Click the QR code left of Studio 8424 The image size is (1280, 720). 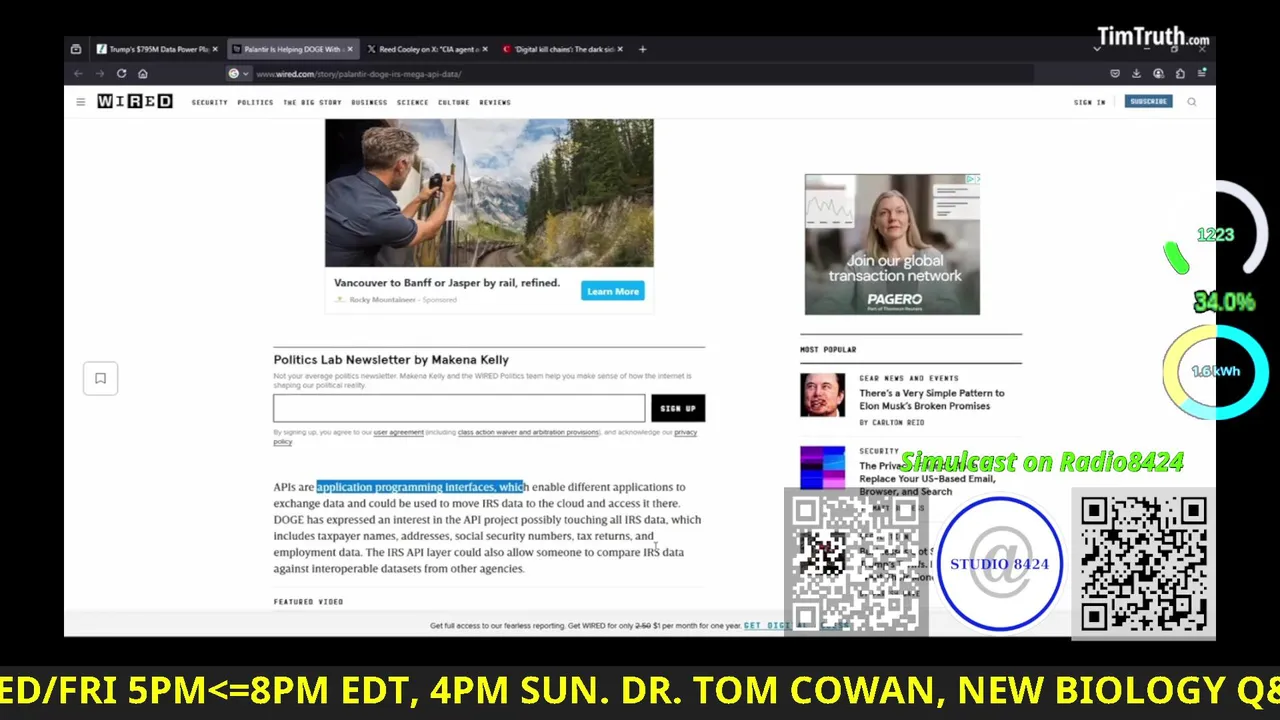click(856, 563)
